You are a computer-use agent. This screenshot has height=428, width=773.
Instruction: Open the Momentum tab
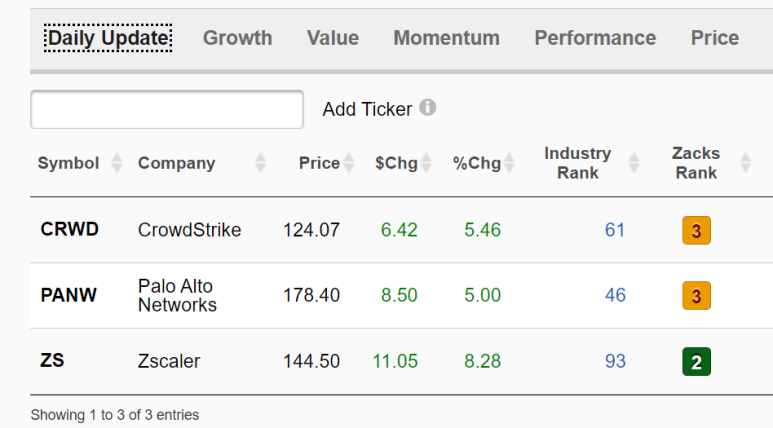[447, 38]
